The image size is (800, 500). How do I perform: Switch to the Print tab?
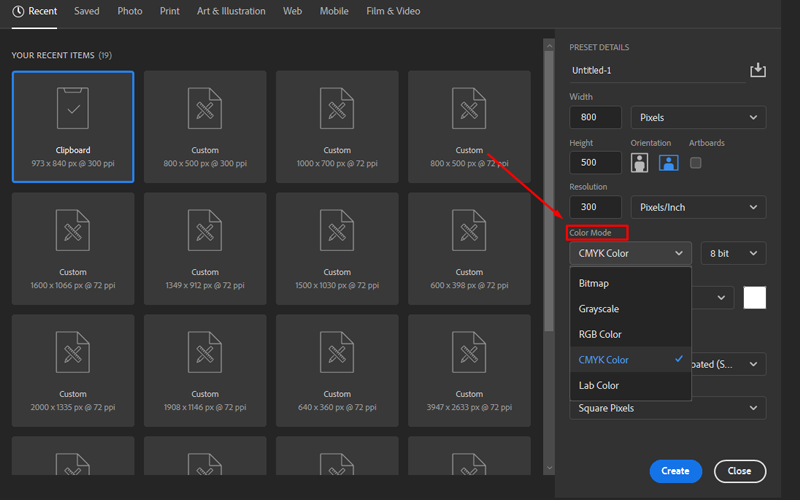pos(169,11)
